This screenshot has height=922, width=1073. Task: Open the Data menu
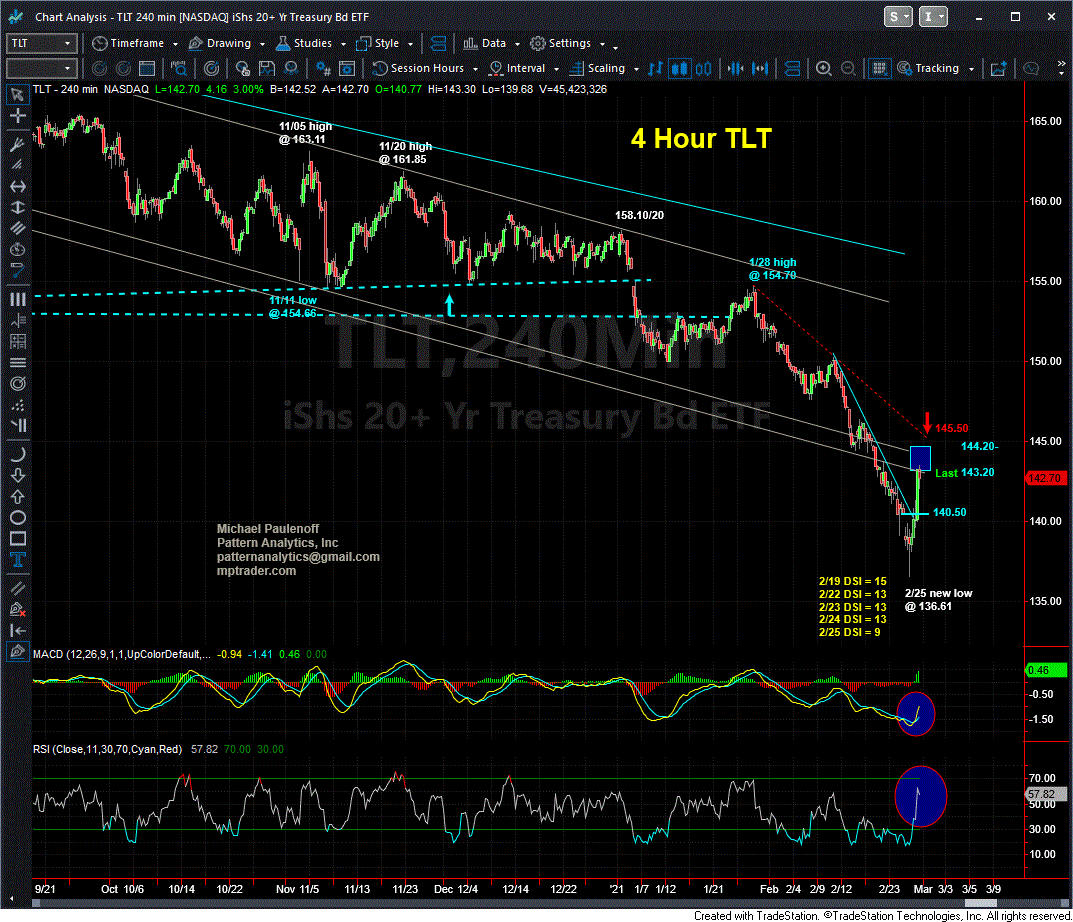pyautogui.click(x=491, y=43)
